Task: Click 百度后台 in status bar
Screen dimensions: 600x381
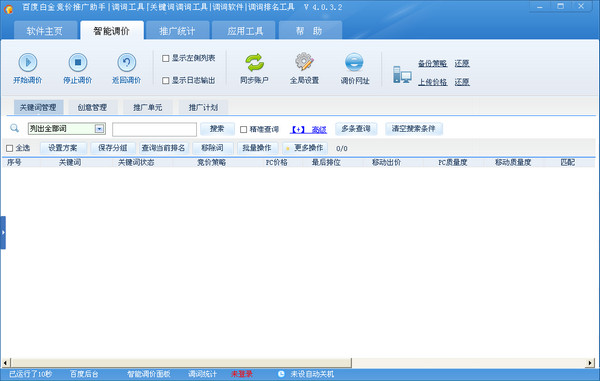Action: (84, 374)
